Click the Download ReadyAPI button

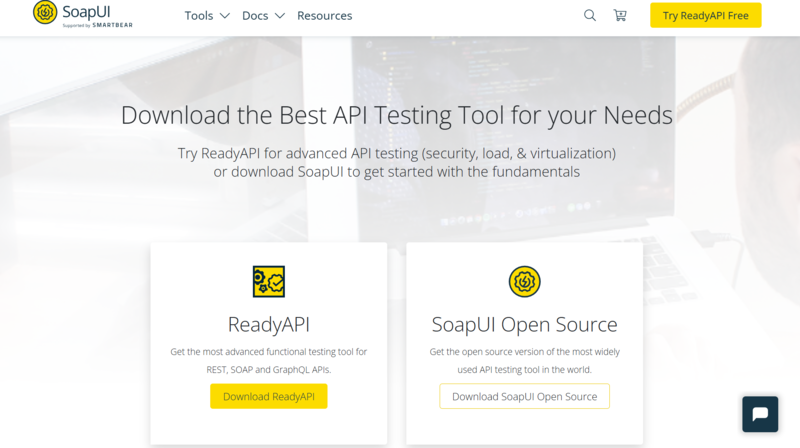tap(268, 396)
